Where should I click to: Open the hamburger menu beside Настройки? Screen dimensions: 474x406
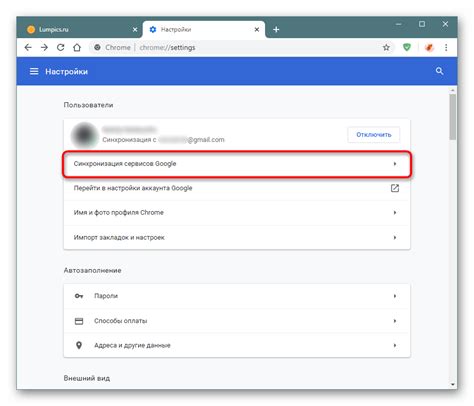(34, 71)
